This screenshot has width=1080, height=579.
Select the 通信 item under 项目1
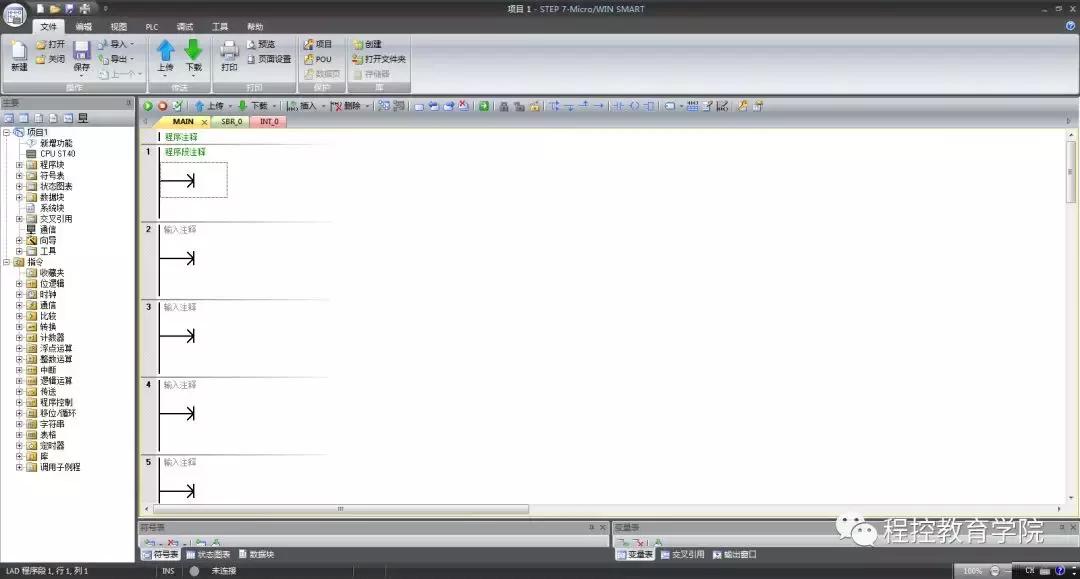[41, 230]
